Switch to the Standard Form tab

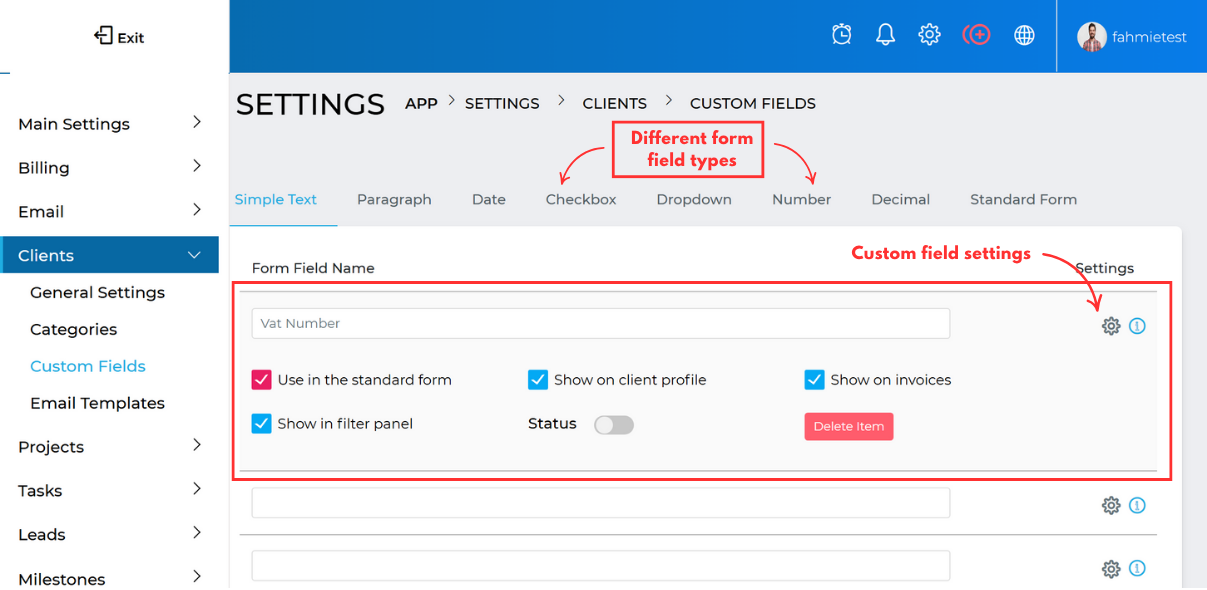[1023, 199]
